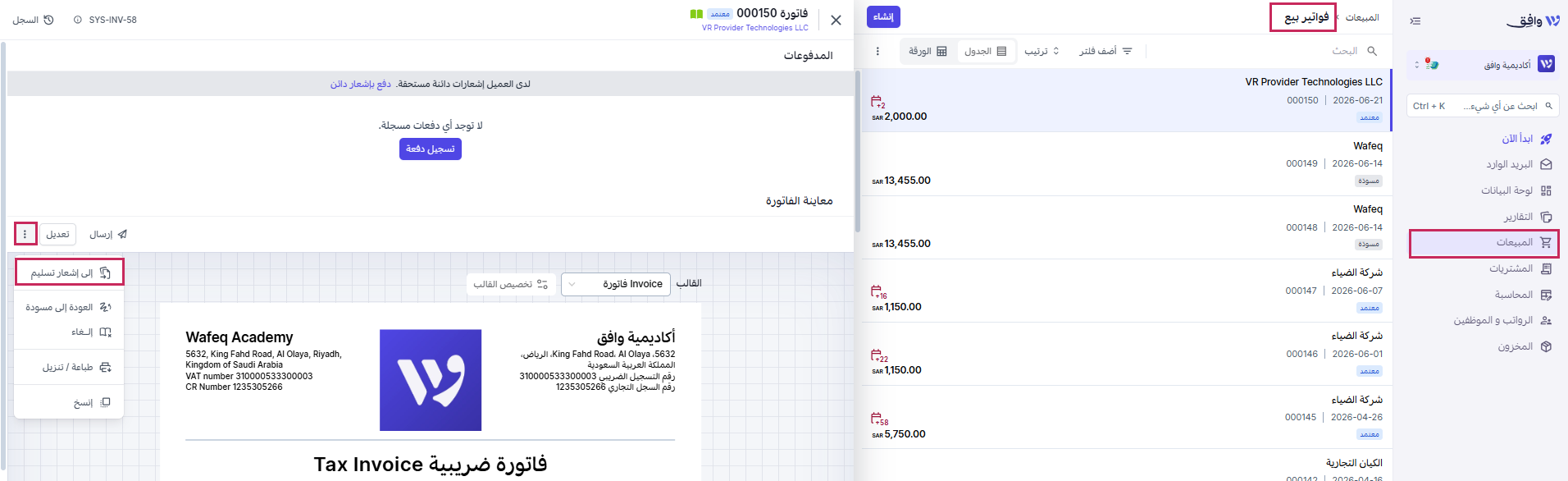
Task: Click invoice list vertical scrollbar
Action: (x=858, y=152)
